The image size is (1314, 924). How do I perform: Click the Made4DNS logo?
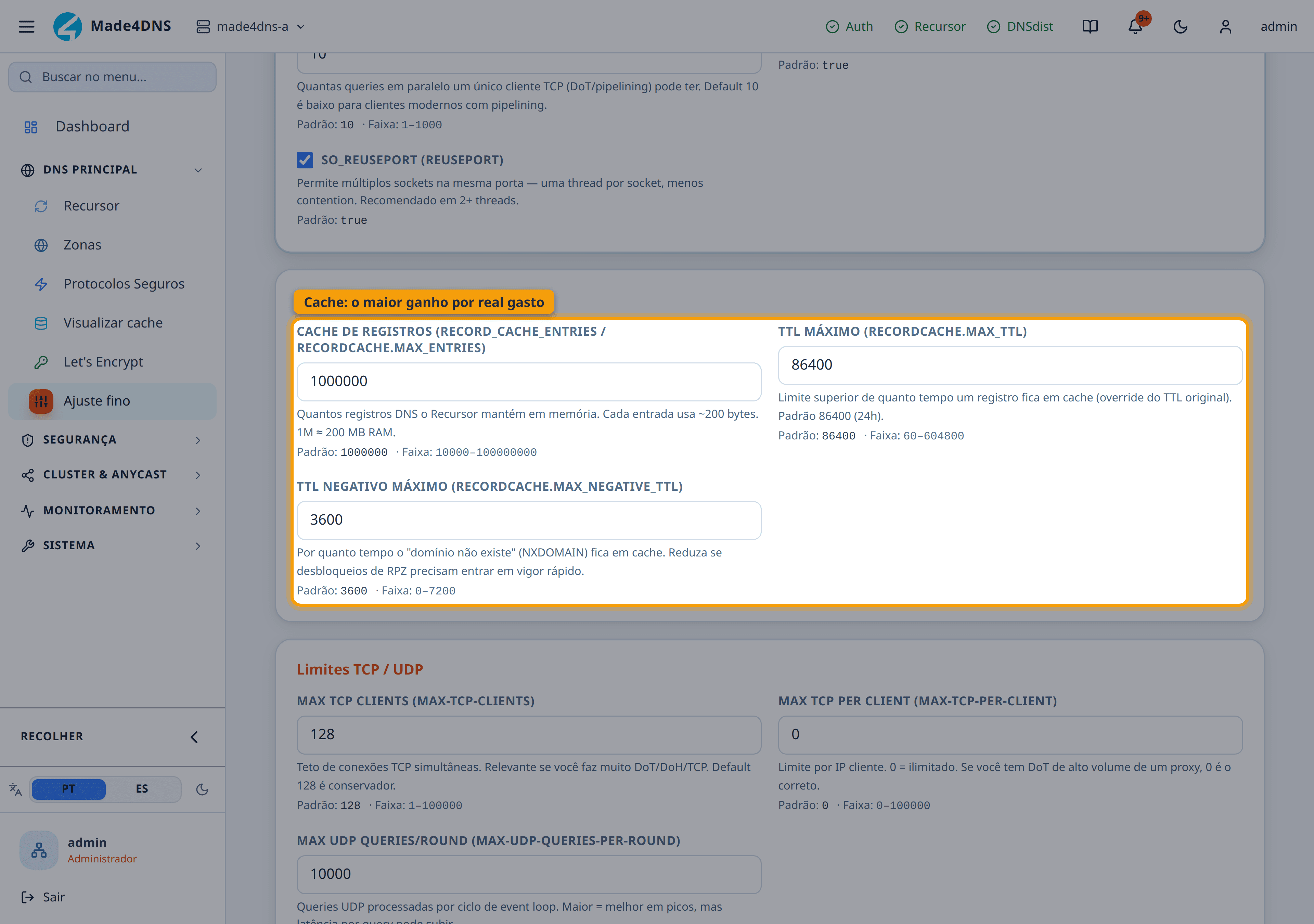[67, 26]
